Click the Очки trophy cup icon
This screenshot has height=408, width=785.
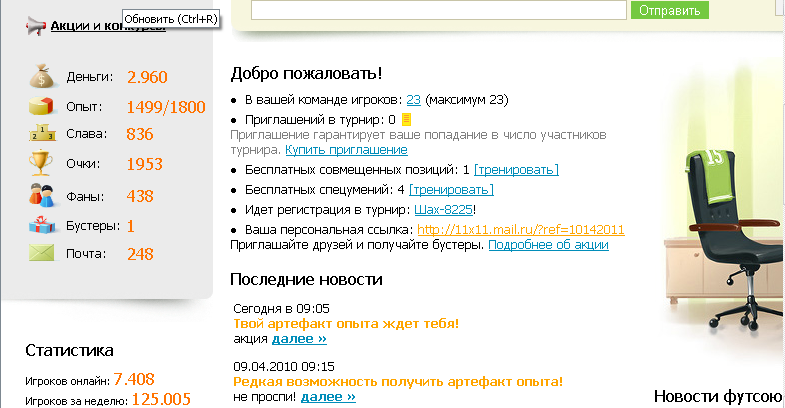click(x=40, y=164)
